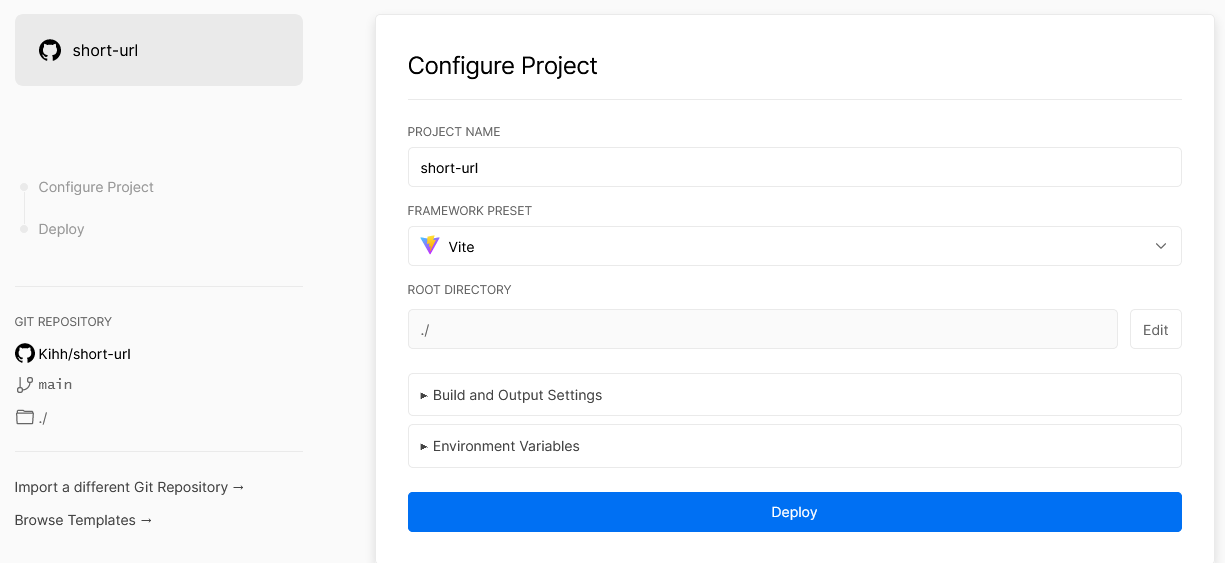Expand Build and Output Settings
Screen dimensions: 1225x563
point(795,395)
